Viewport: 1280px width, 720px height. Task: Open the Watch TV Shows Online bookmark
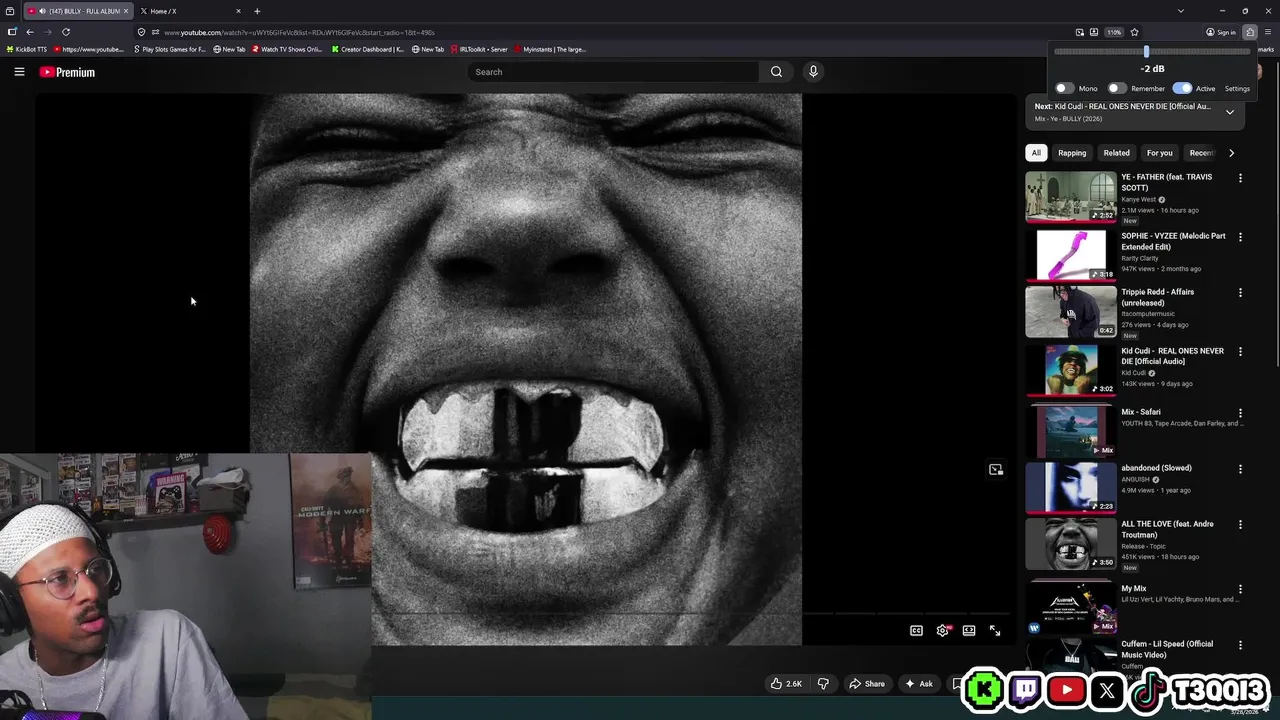(288, 49)
